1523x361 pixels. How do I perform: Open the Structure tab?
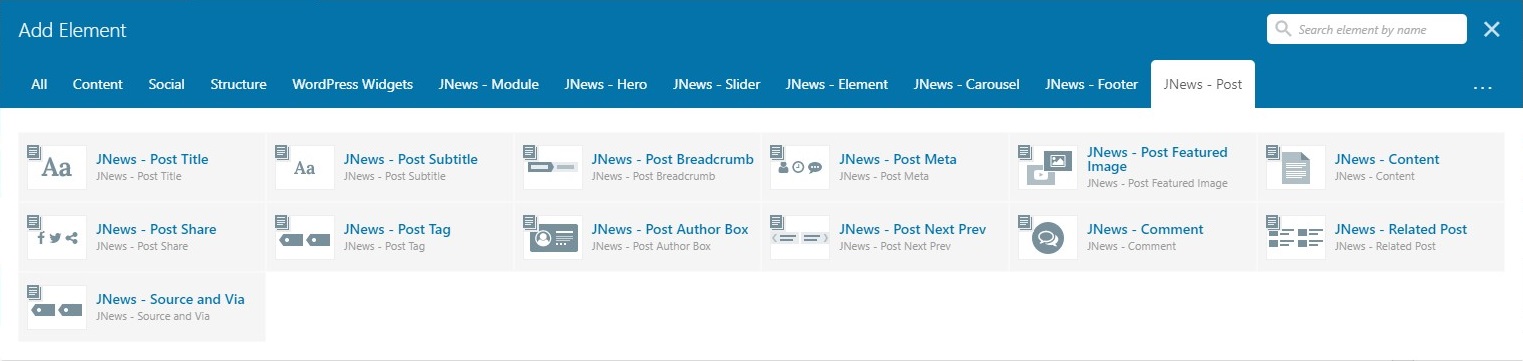coord(239,84)
